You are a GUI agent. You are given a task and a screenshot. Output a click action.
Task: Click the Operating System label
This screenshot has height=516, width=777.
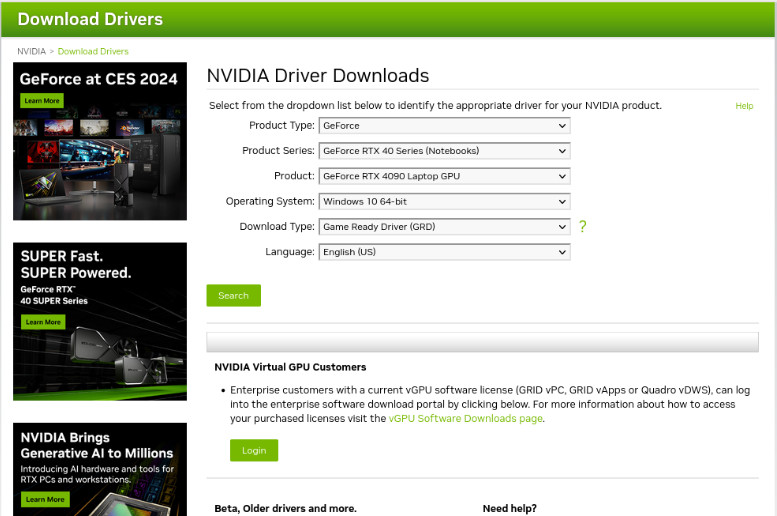pyautogui.click(x=270, y=201)
